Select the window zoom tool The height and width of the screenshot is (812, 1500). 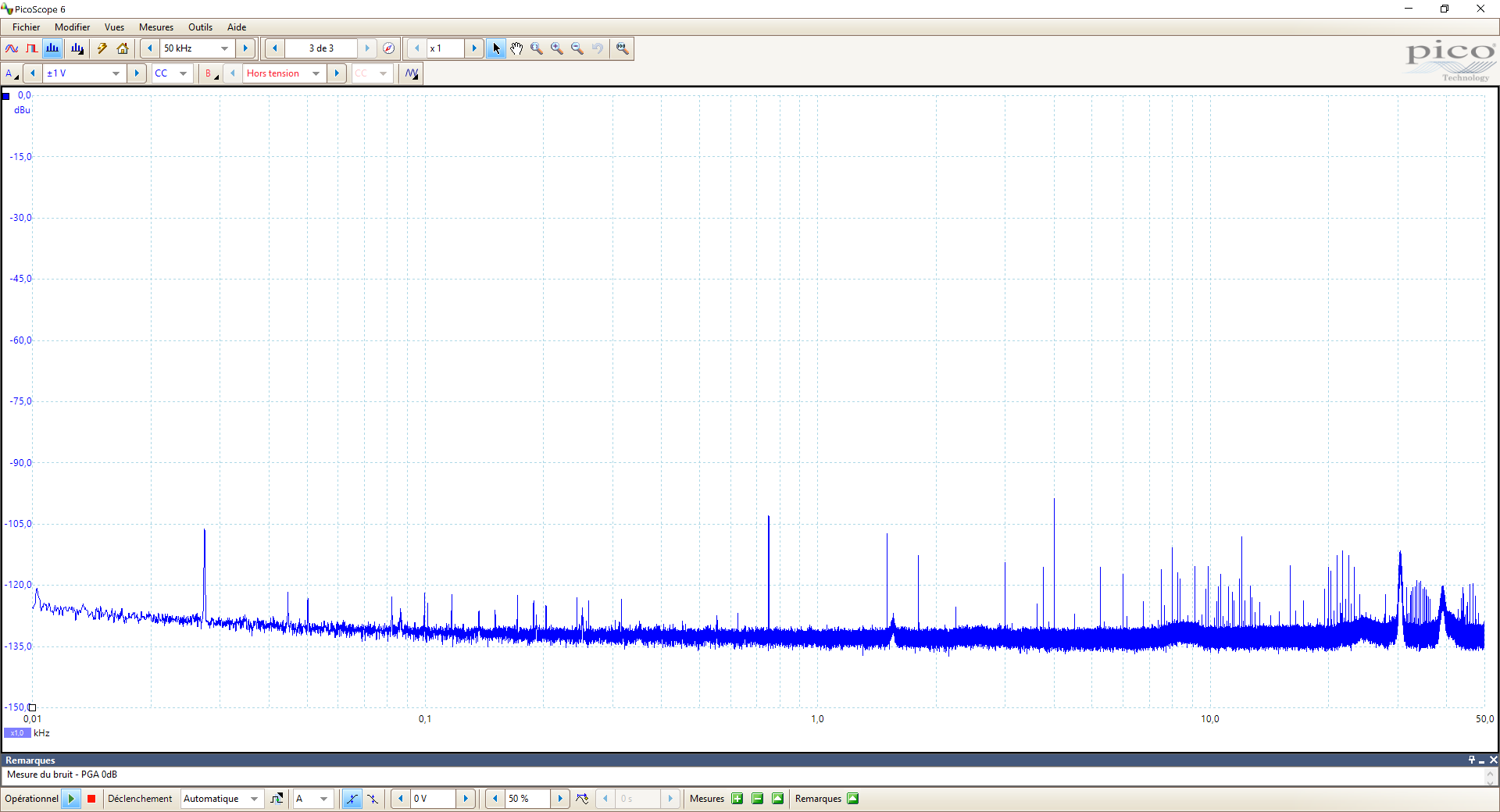[537, 48]
